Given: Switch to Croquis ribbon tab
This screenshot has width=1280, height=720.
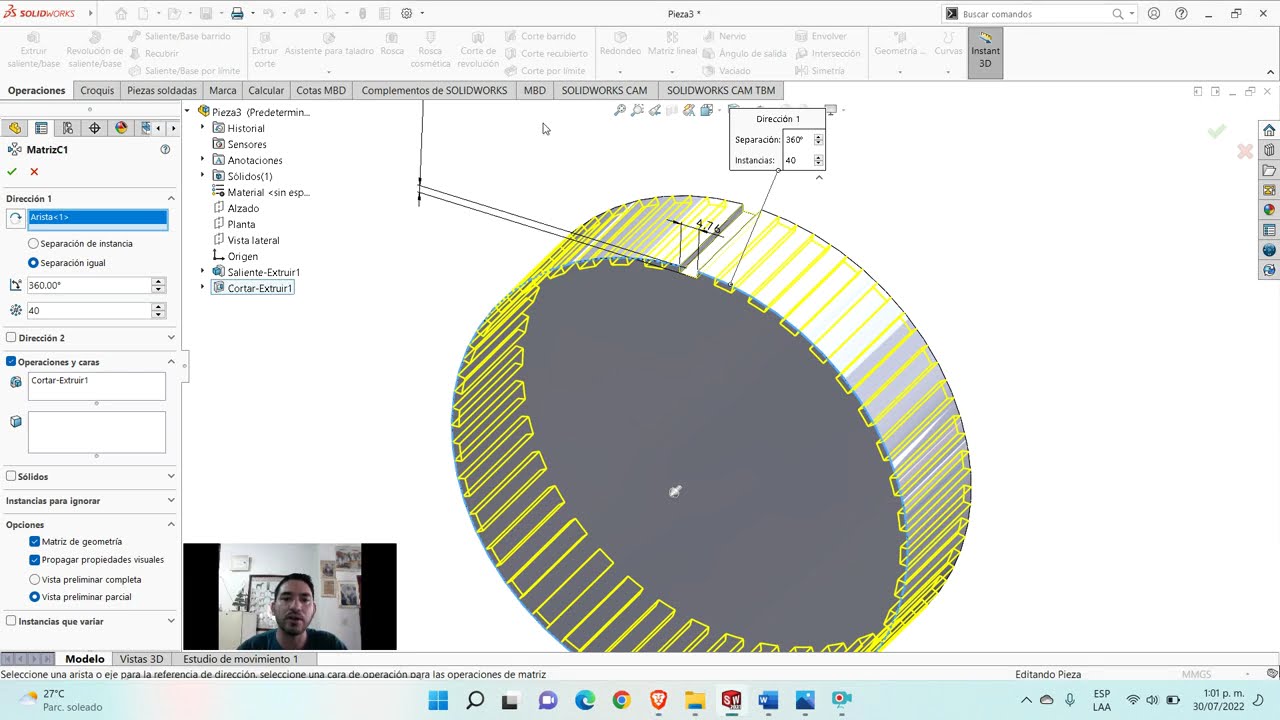Looking at the screenshot, I should (97, 90).
